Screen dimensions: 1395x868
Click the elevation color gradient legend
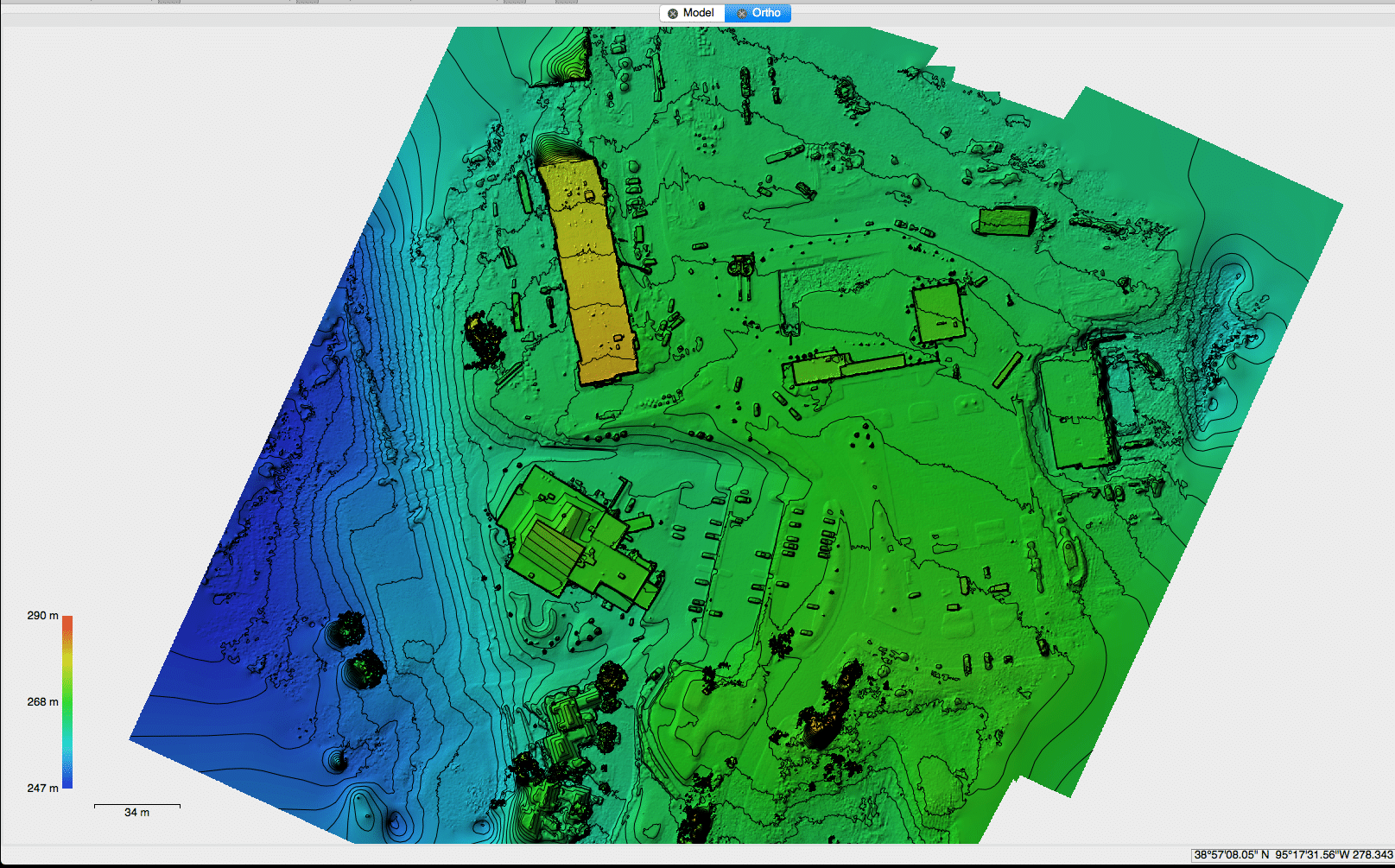coord(67,700)
